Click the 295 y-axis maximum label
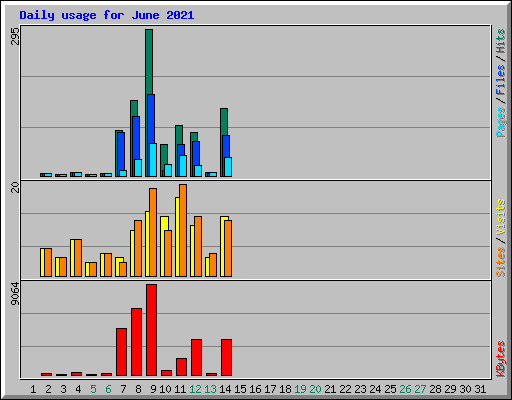Image resolution: width=512 pixels, height=400 pixels. 15,36
